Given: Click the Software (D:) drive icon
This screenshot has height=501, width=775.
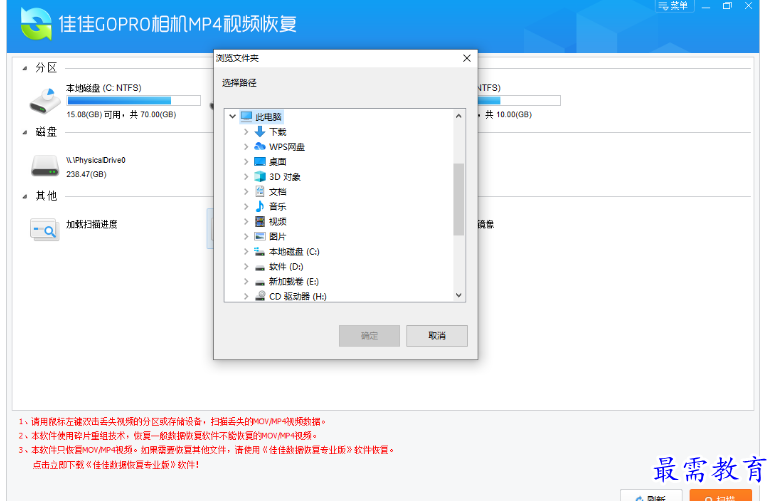Looking at the screenshot, I should click(x=259, y=267).
